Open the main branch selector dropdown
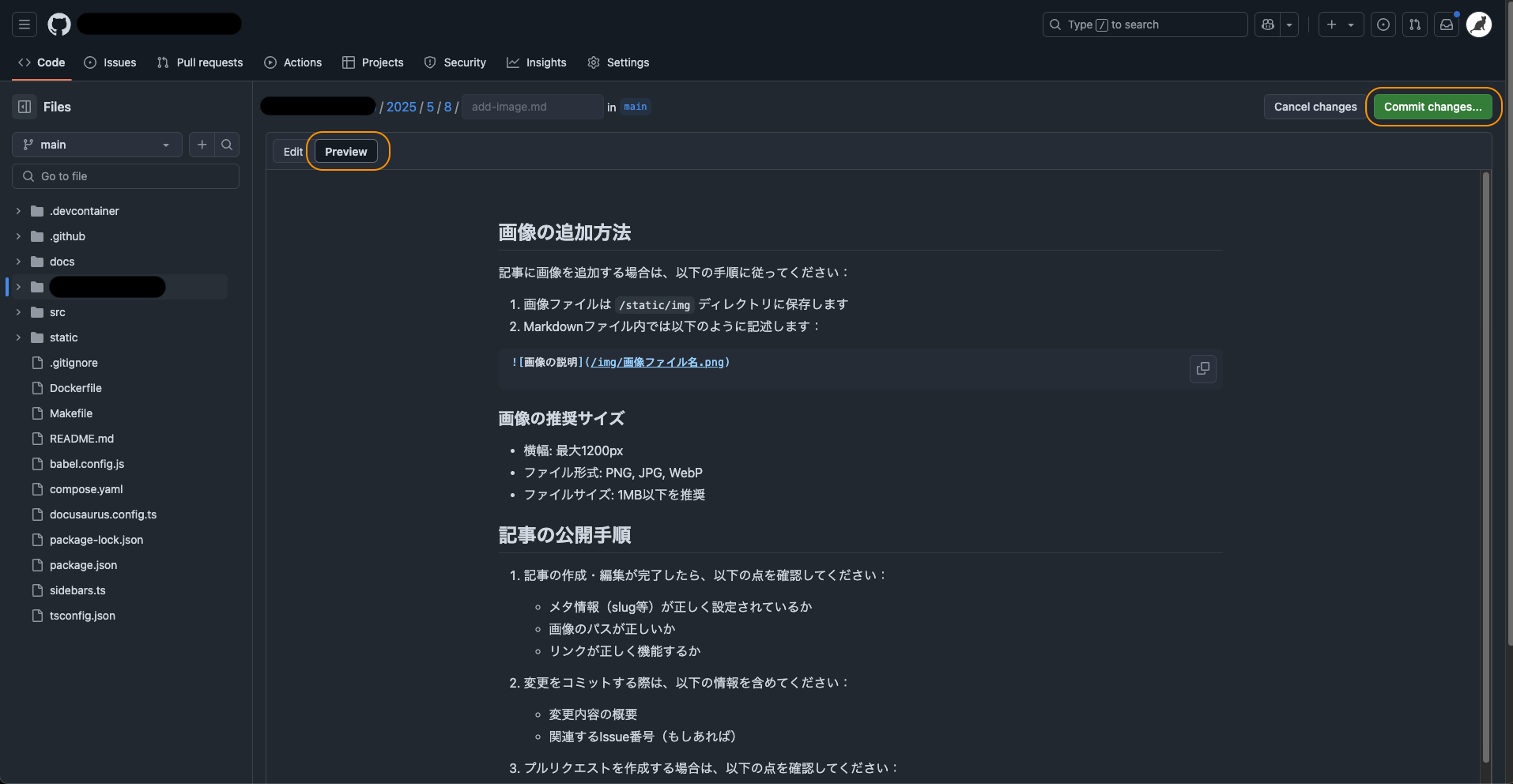Screen dimensions: 1513x784 [96, 145]
